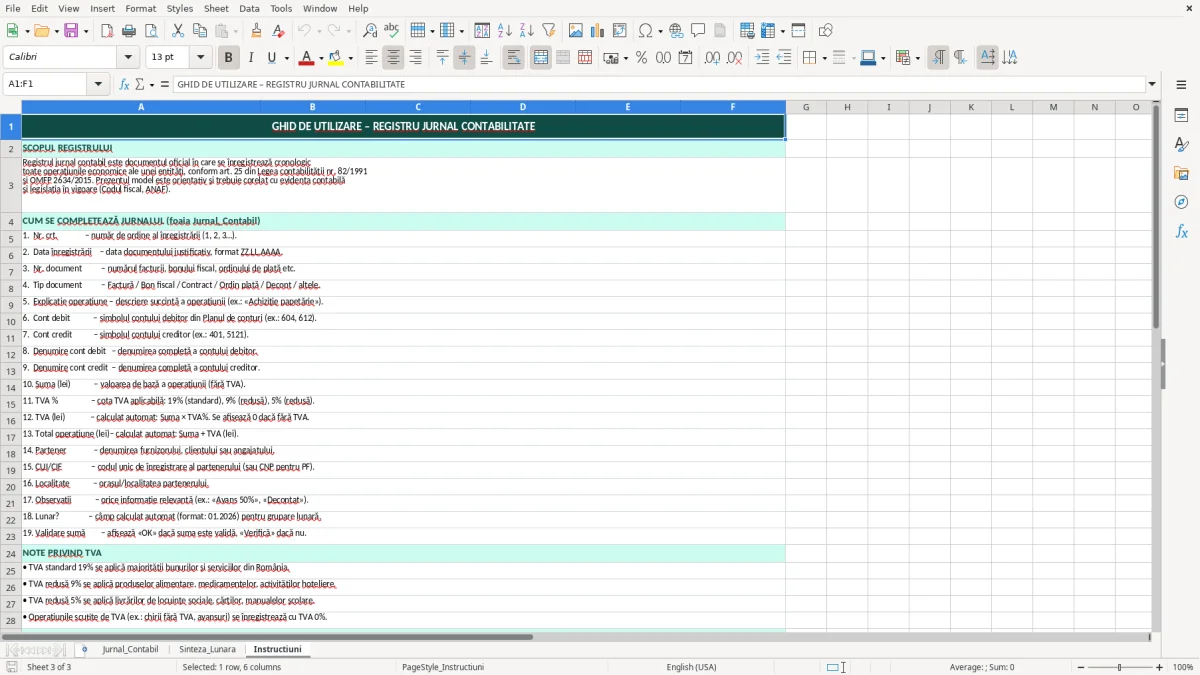Click Export as PDF icon
This screenshot has width=1200, height=675.
coord(107,31)
